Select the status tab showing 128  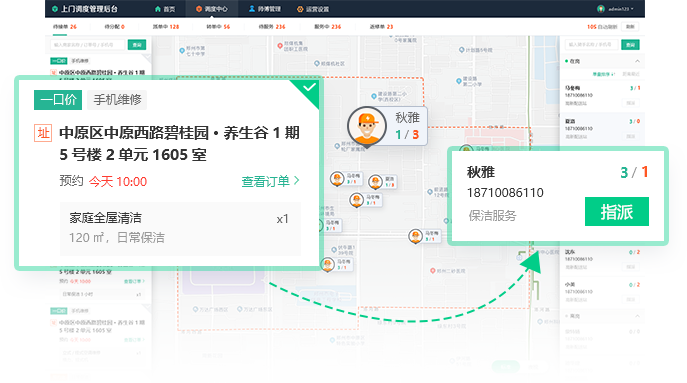click(x=166, y=27)
